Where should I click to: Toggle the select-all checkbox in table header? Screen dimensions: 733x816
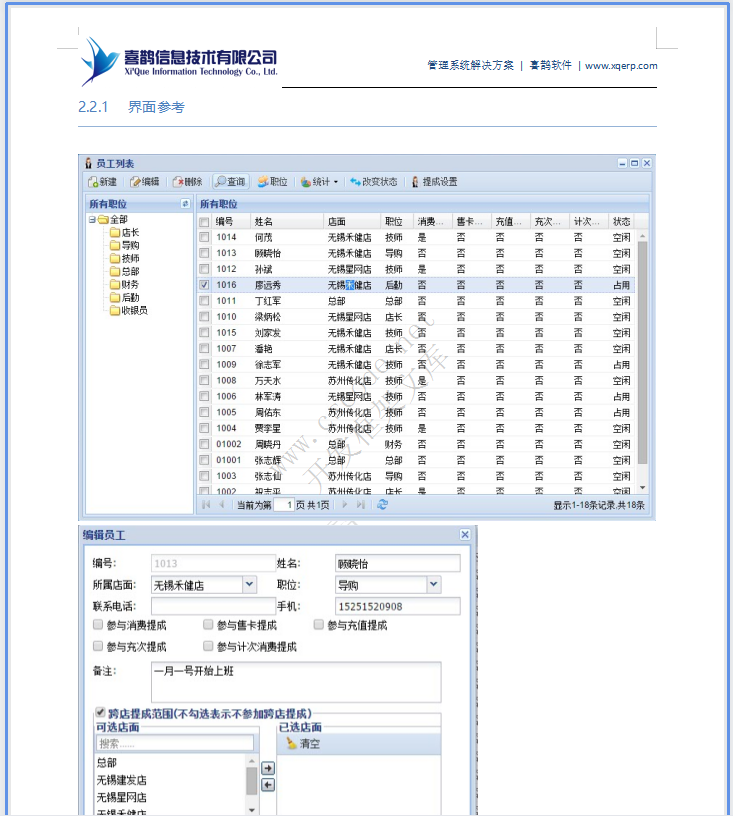coord(204,222)
